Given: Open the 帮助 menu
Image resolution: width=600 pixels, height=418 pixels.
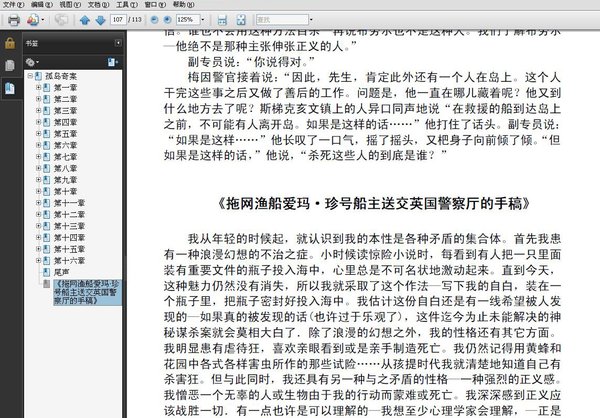Looking at the screenshot, I should 183,4.
